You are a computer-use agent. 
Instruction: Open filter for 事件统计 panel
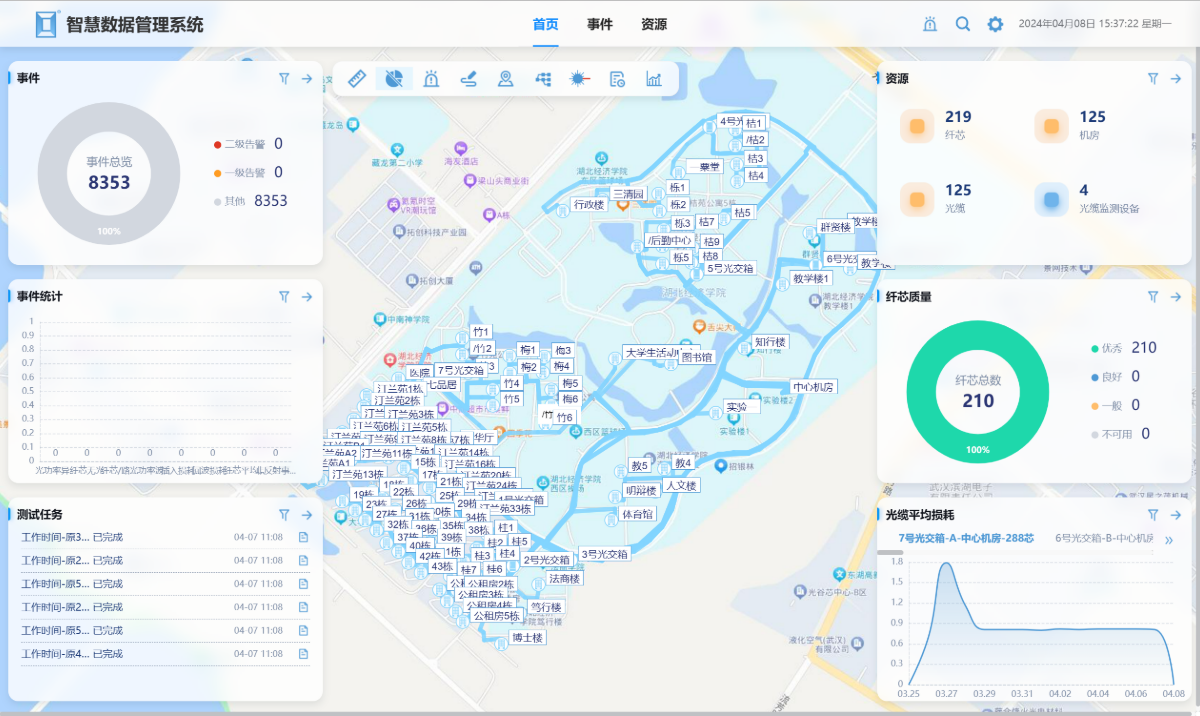tap(284, 296)
